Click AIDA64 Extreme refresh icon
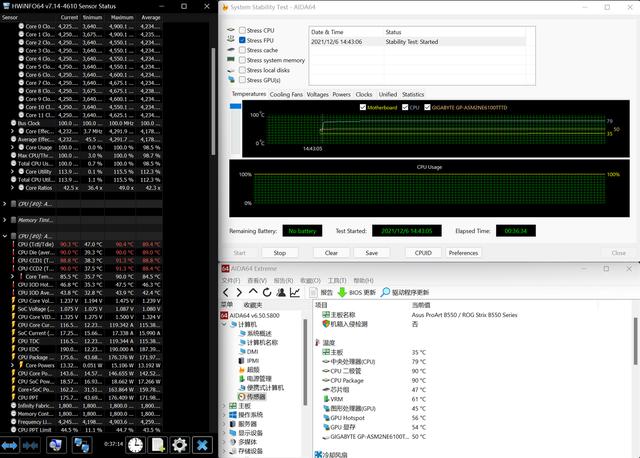Screen dimensions: 640x458 267,292
